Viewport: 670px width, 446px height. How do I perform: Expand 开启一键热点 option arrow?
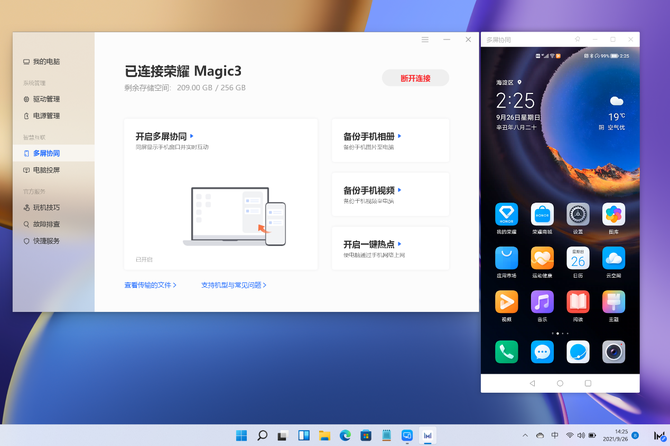tap(400, 244)
